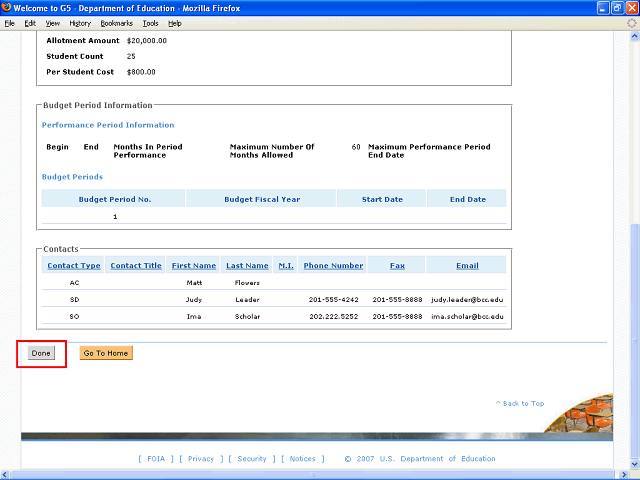Click the vertical scrollbar down arrow
The image size is (640, 480).
635,464
